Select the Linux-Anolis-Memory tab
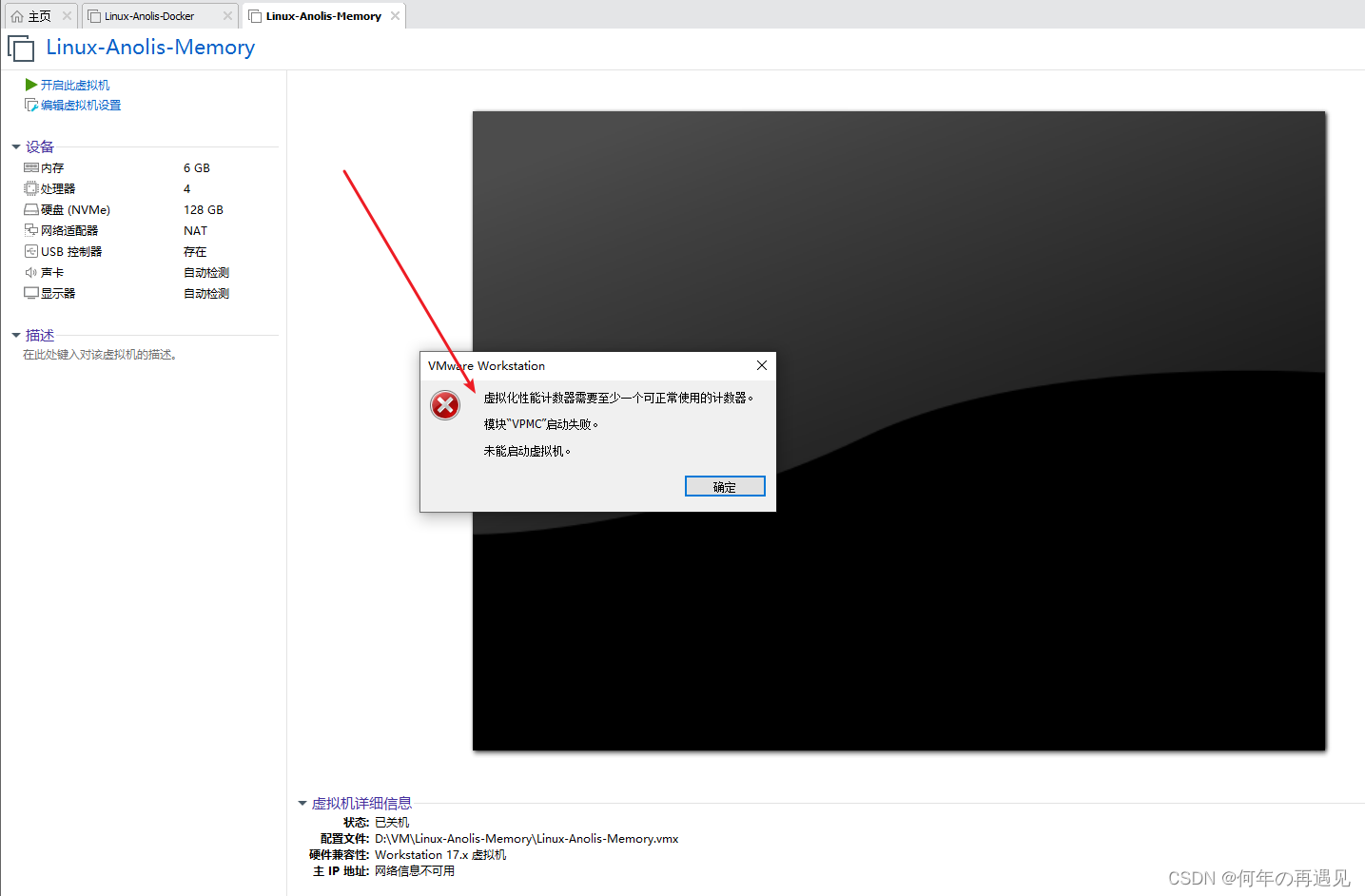This screenshot has width=1365, height=896. pyautogui.click(x=323, y=16)
